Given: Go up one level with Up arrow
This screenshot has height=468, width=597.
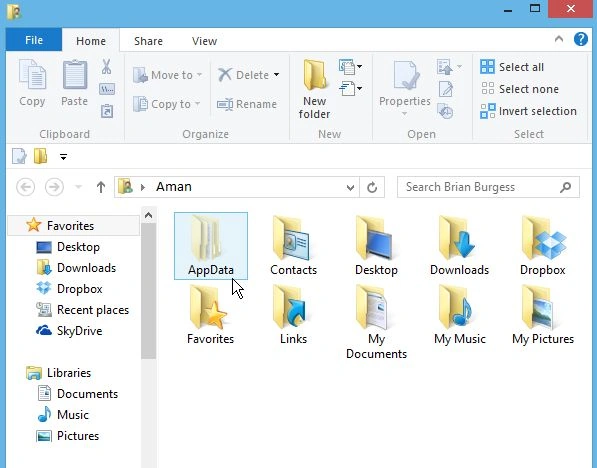Looking at the screenshot, I should point(101,187).
